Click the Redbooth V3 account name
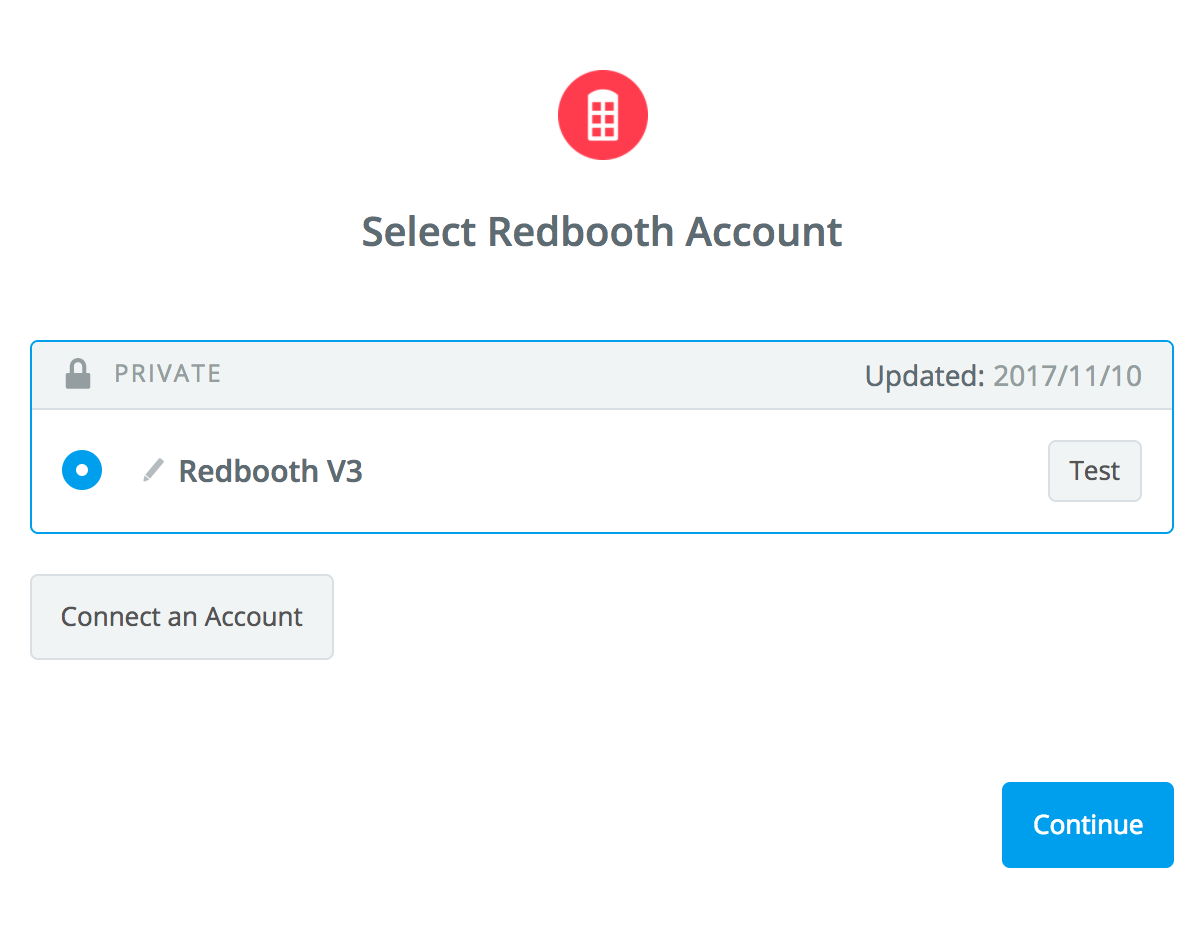This screenshot has height=938, width=1200. click(x=270, y=471)
